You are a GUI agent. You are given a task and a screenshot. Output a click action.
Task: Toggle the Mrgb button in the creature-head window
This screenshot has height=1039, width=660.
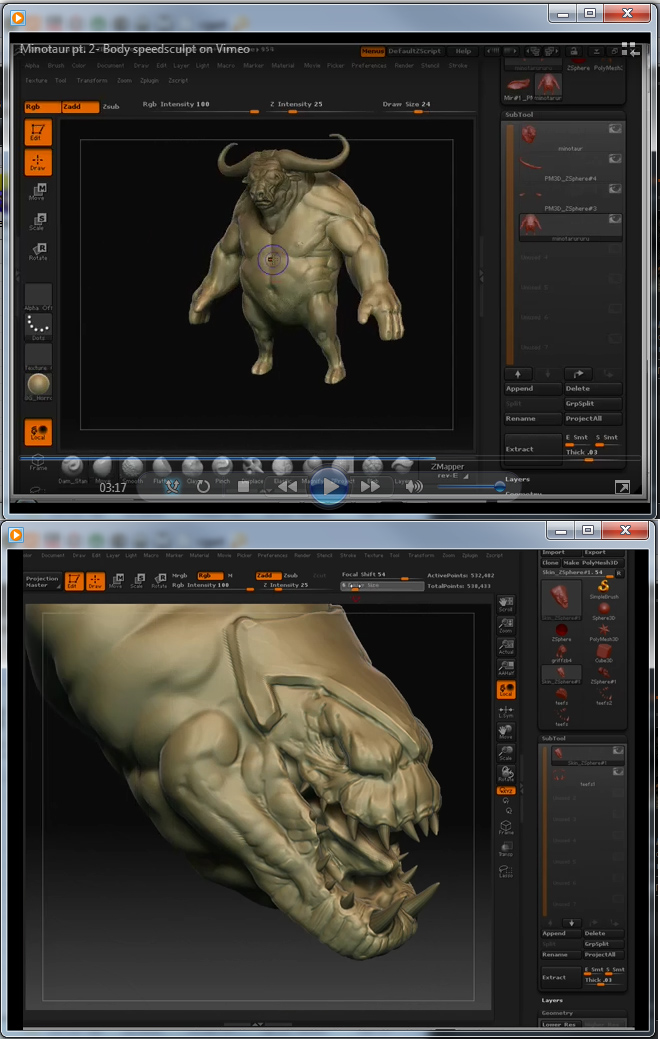[180, 576]
